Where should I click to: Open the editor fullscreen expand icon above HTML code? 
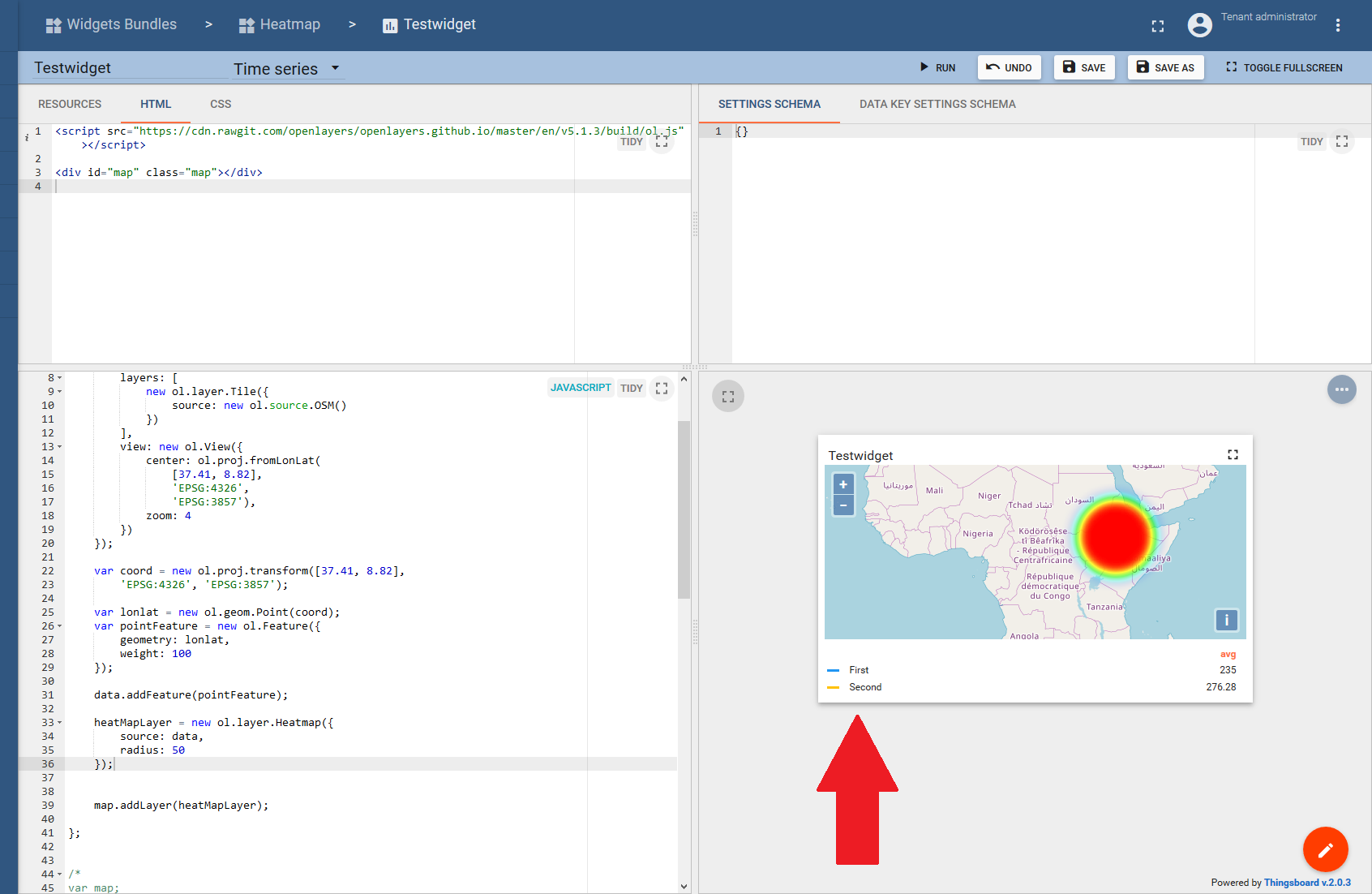coord(662,140)
